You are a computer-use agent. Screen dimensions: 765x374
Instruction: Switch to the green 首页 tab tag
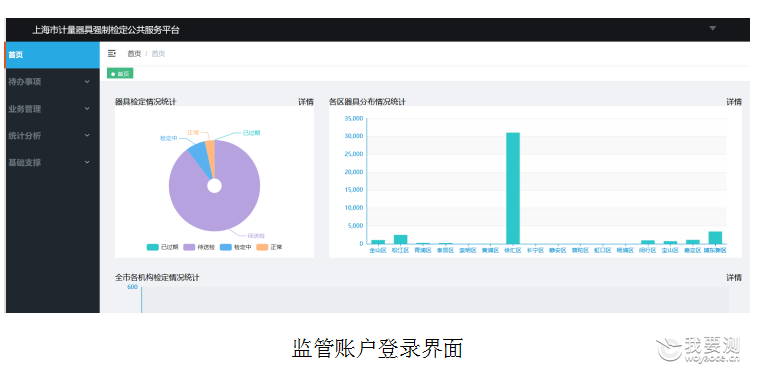(x=120, y=74)
